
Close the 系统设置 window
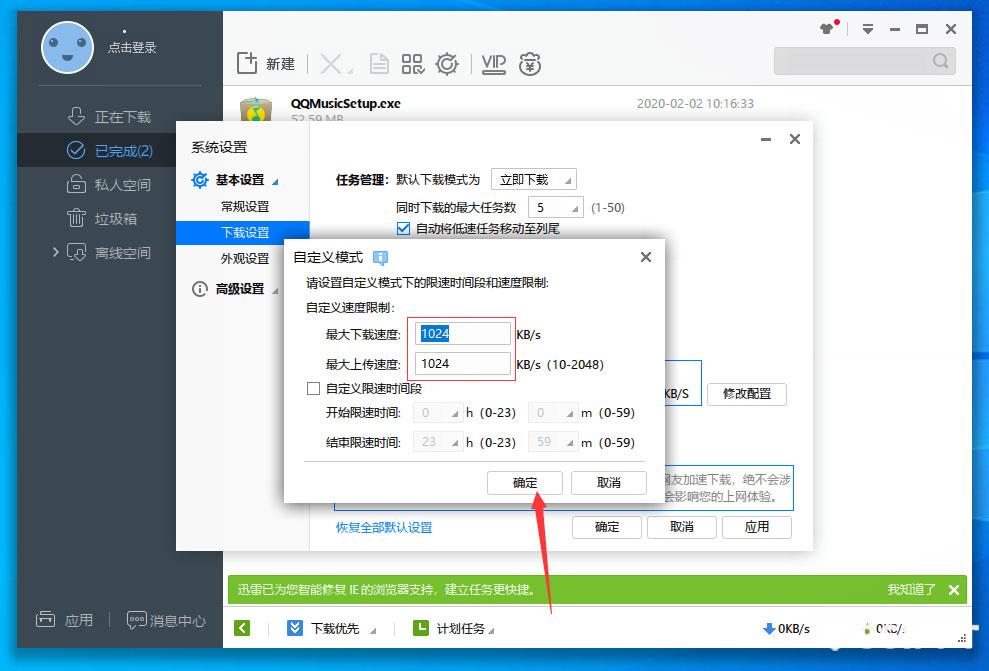[795, 139]
